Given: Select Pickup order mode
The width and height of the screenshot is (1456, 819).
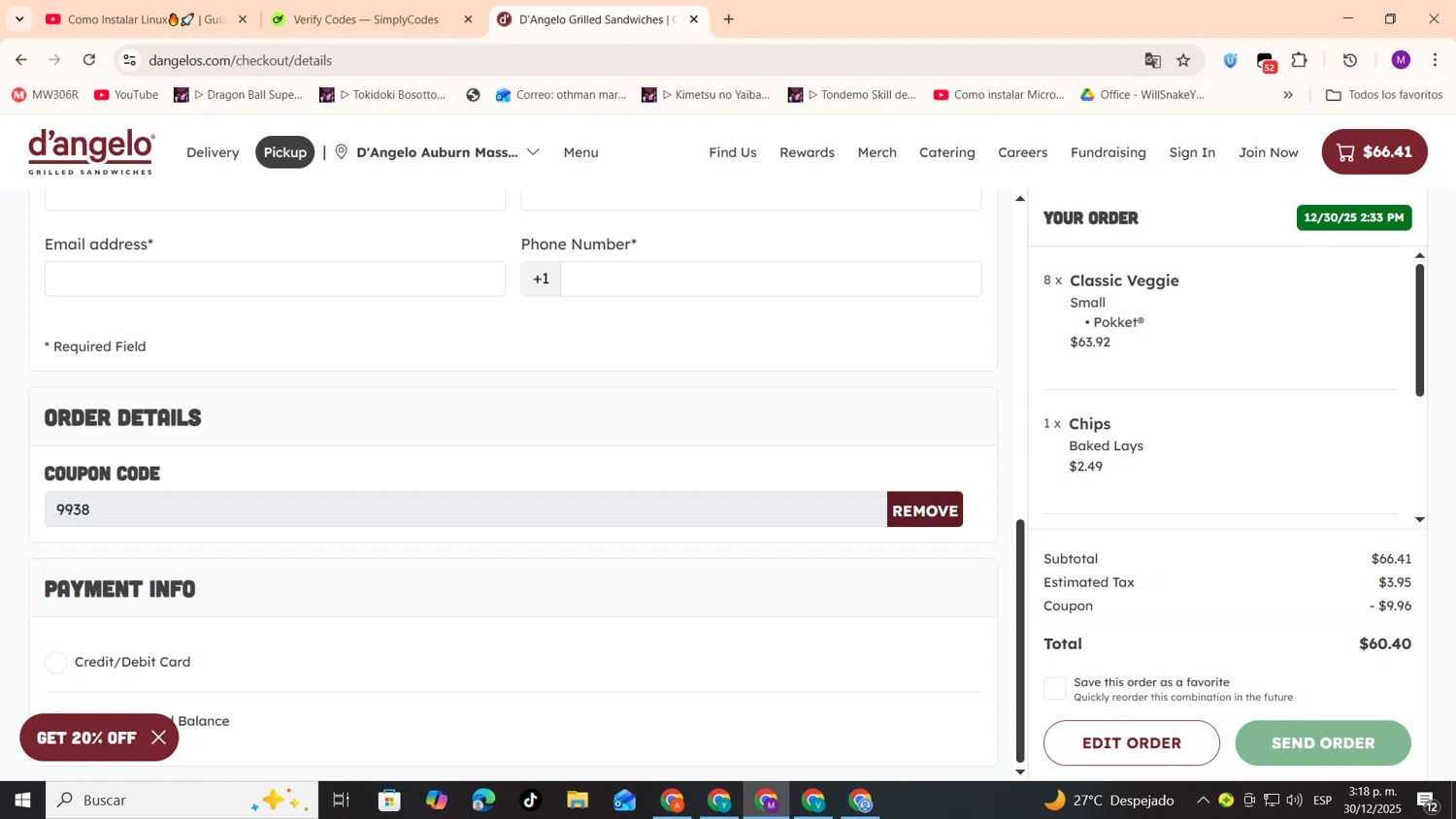Looking at the screenshot, I should tap(285, 152).
